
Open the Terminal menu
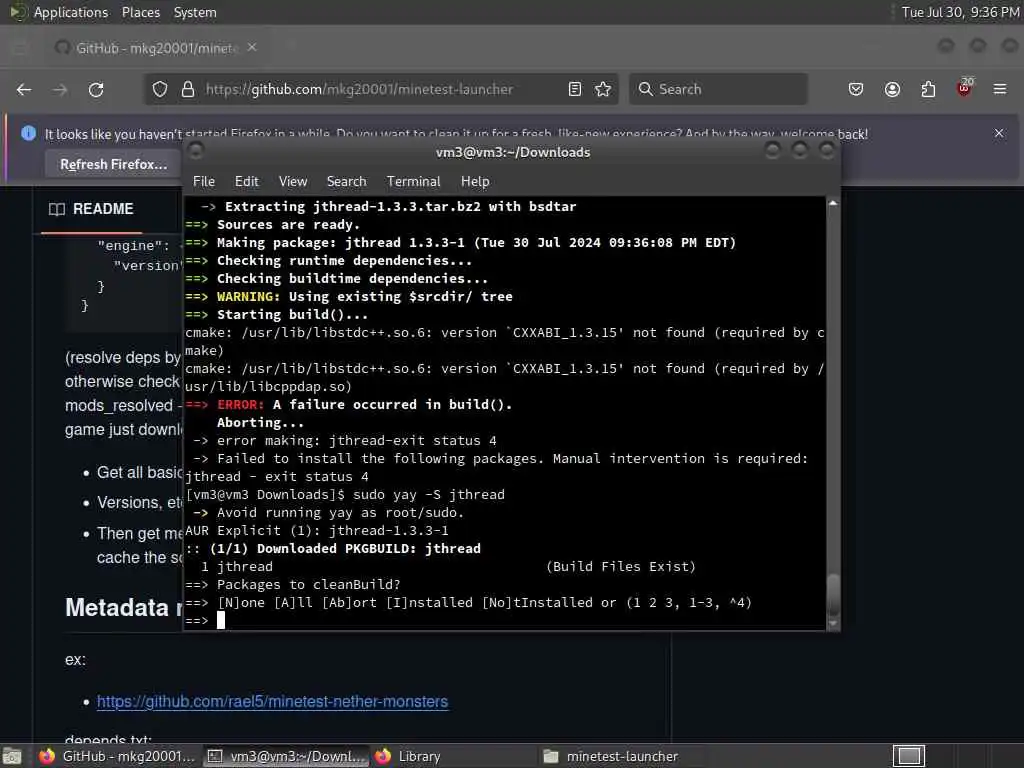point(413,182)
